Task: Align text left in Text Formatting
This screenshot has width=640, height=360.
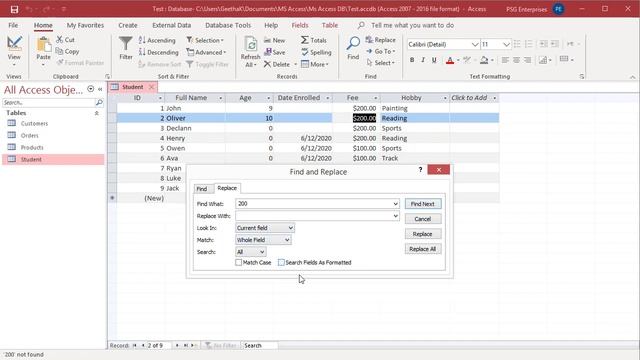Action: [x=505, y=60]
